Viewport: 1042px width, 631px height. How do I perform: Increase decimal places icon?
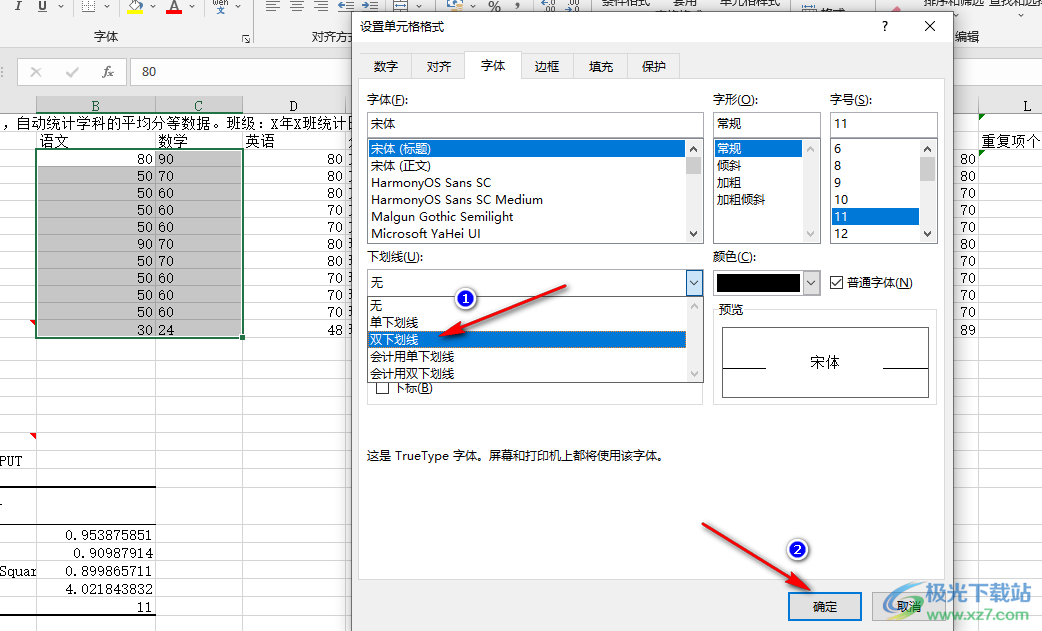click(549, 6)
